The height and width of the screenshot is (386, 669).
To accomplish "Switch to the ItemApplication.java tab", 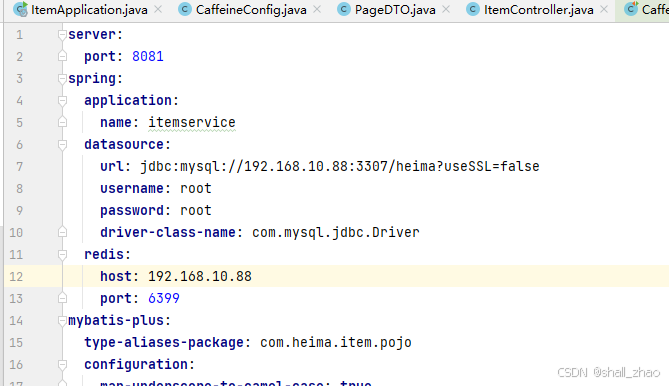I will [89, 9].
